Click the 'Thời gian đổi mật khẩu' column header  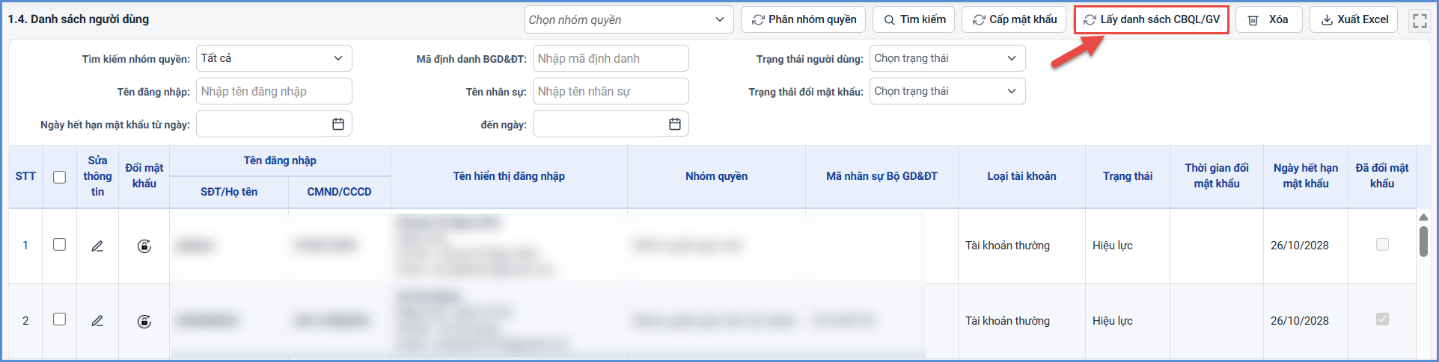click(x=1217, y=177)
